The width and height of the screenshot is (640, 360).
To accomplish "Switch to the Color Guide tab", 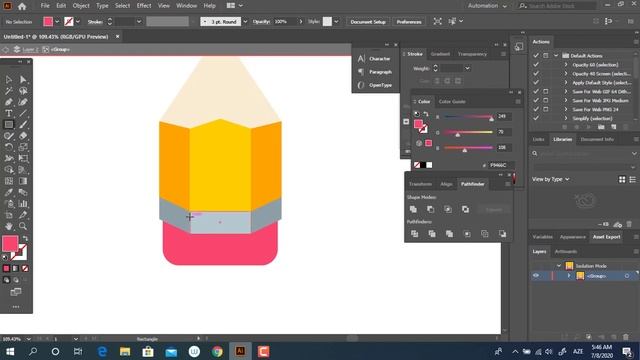I will point(452,101).
